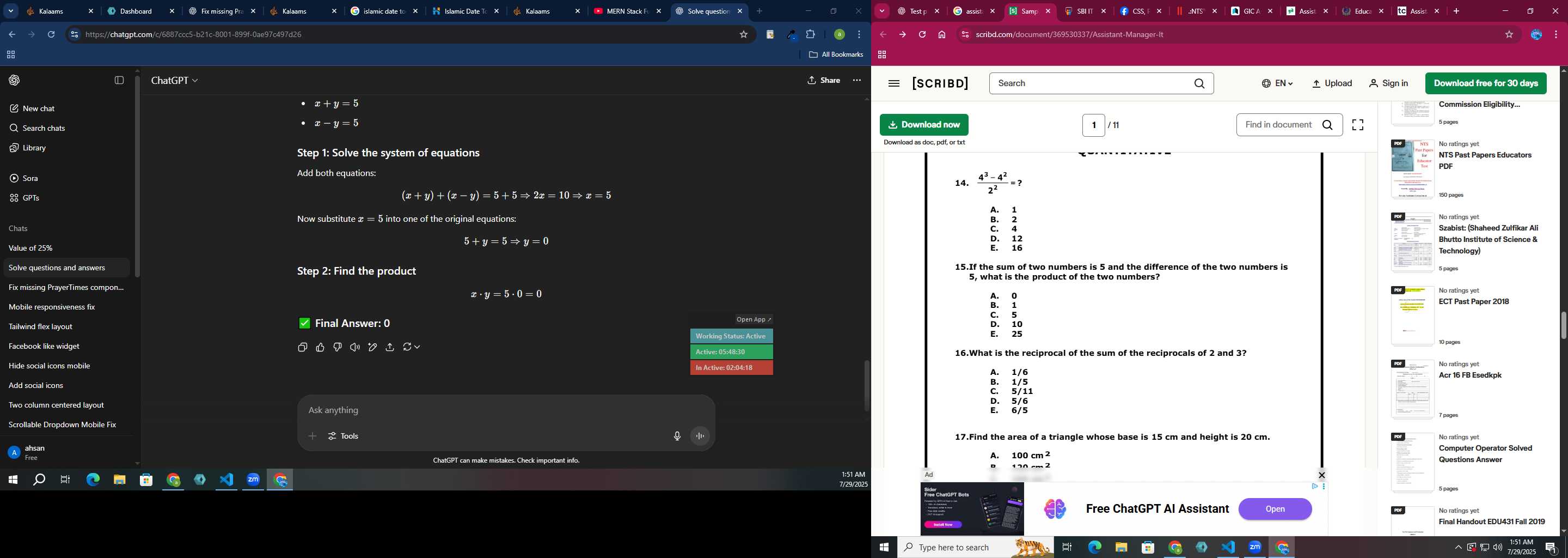Image resolution: width=1568 pixels, height=558 pixels.
Task: Start voice mode with waveform icon
Action: point(701,436)
